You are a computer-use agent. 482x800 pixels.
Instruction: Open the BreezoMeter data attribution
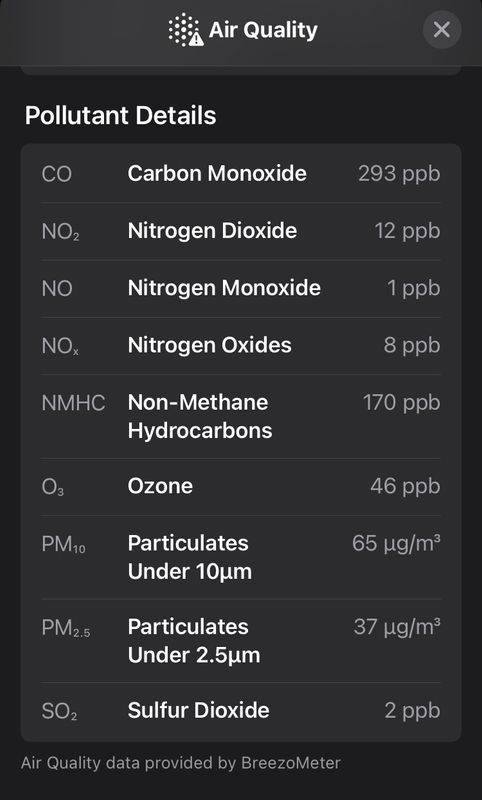[x=181, y=763]
